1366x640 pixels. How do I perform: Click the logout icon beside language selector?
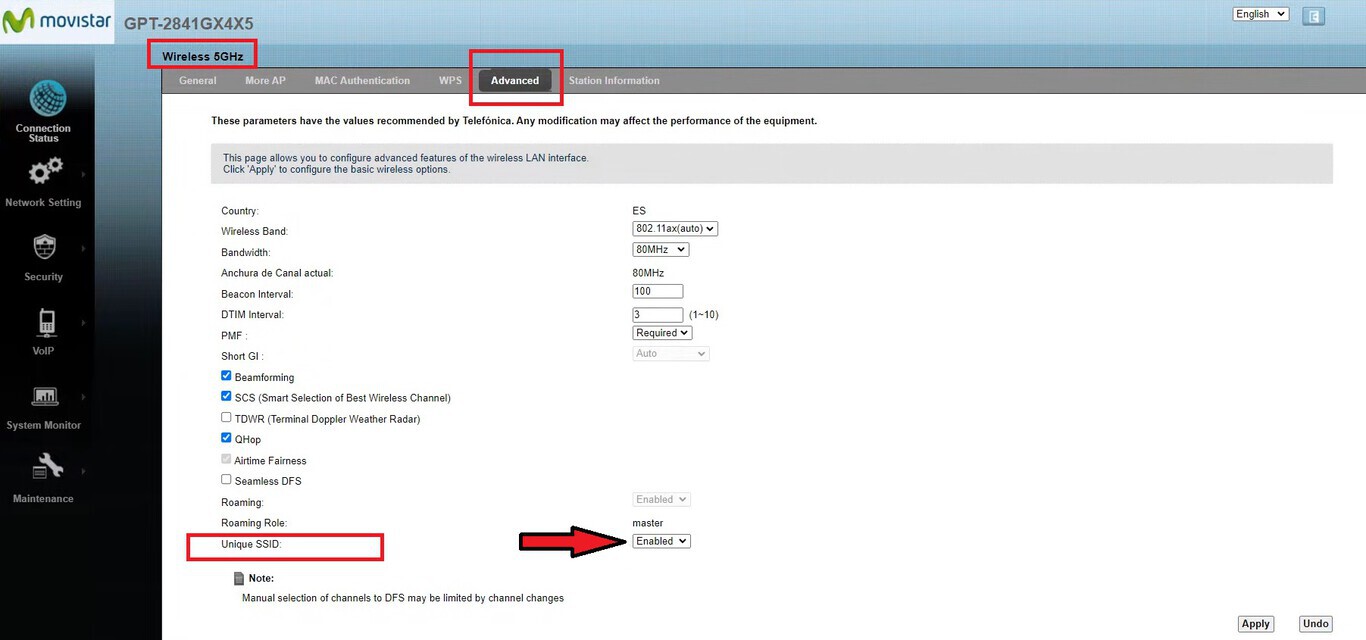pyautogui.click(x=1315, y=16)
